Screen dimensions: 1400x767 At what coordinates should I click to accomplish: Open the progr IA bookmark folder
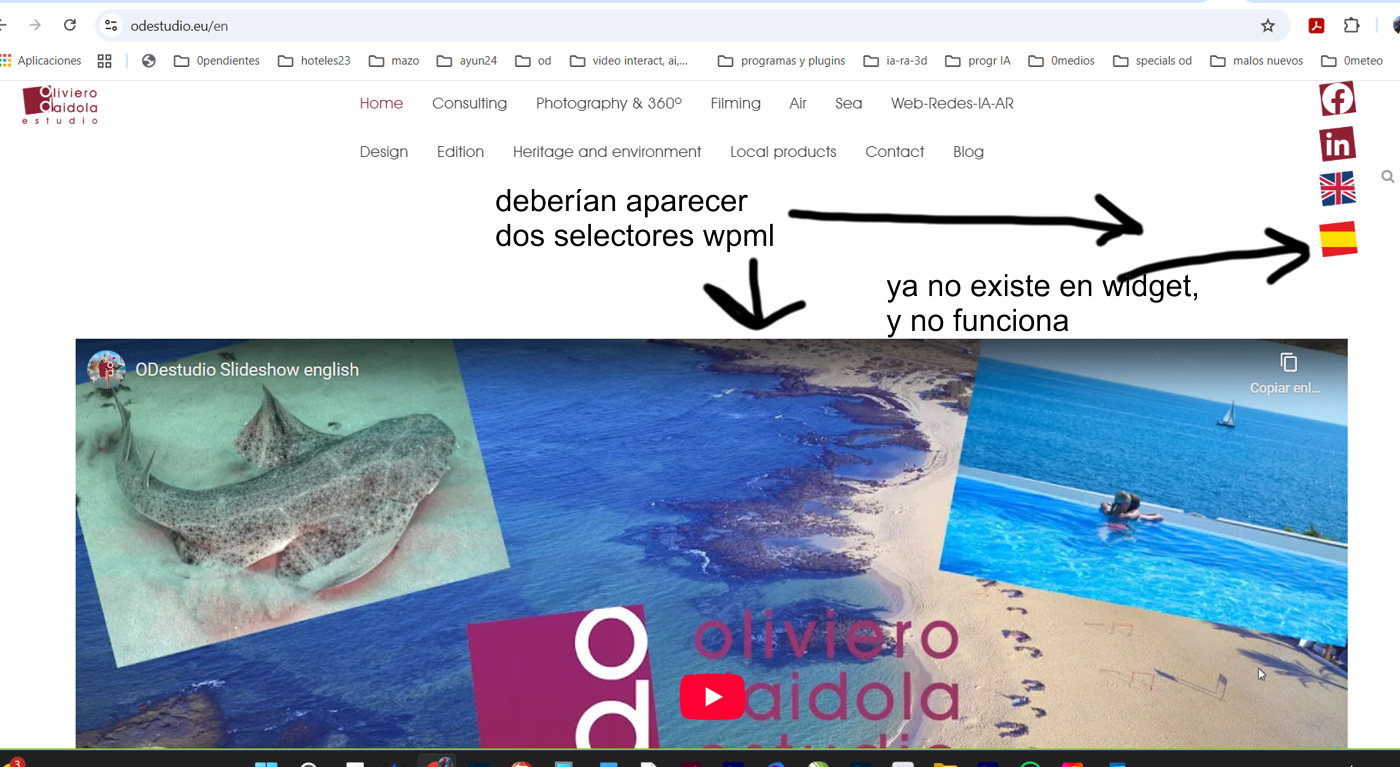tap(978, 61)
